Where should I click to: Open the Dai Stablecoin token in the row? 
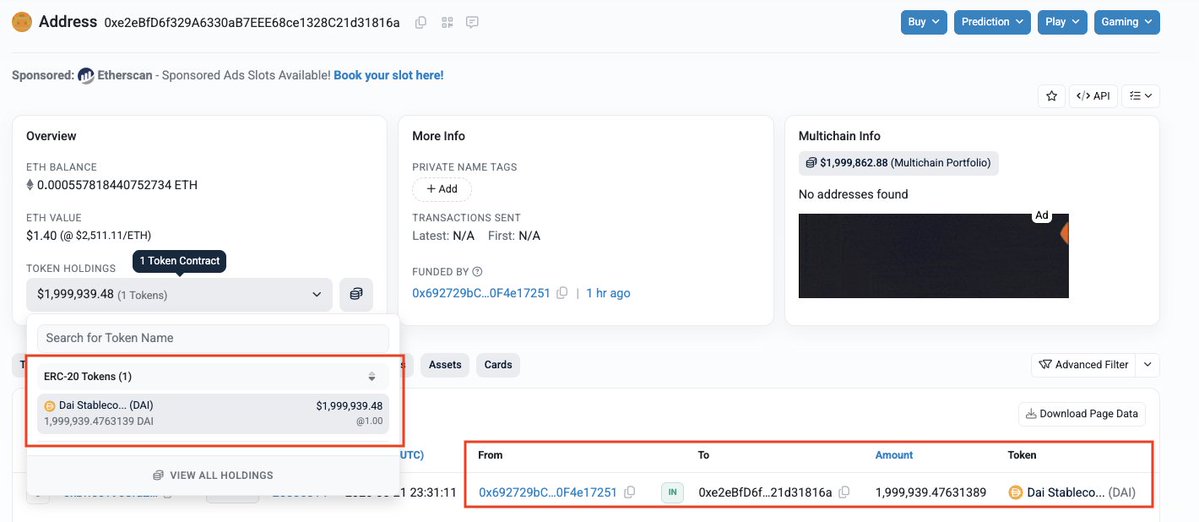pyautogui.click(x=1072, y=492)
